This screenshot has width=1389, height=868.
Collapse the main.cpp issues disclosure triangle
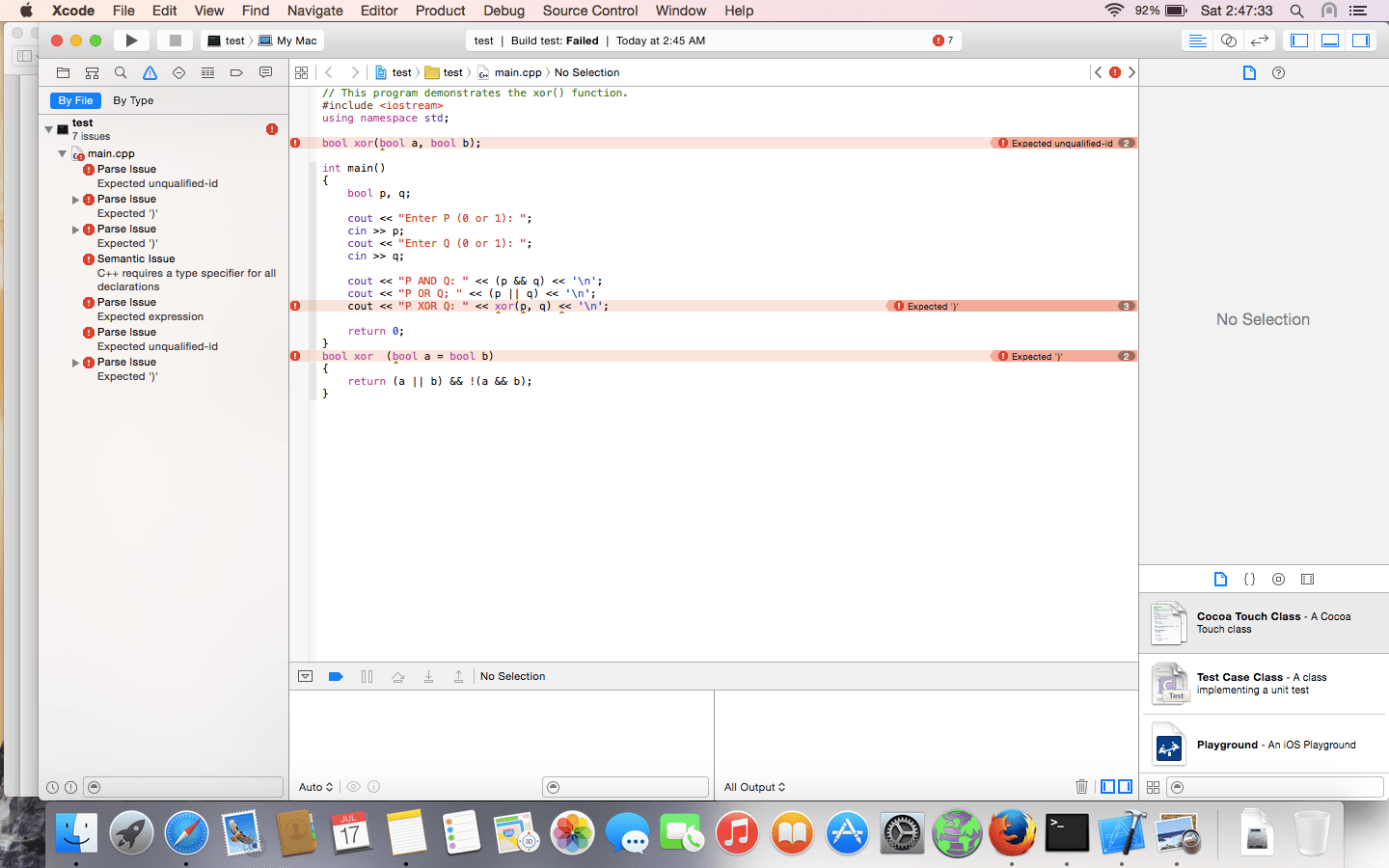click(63, 153)
